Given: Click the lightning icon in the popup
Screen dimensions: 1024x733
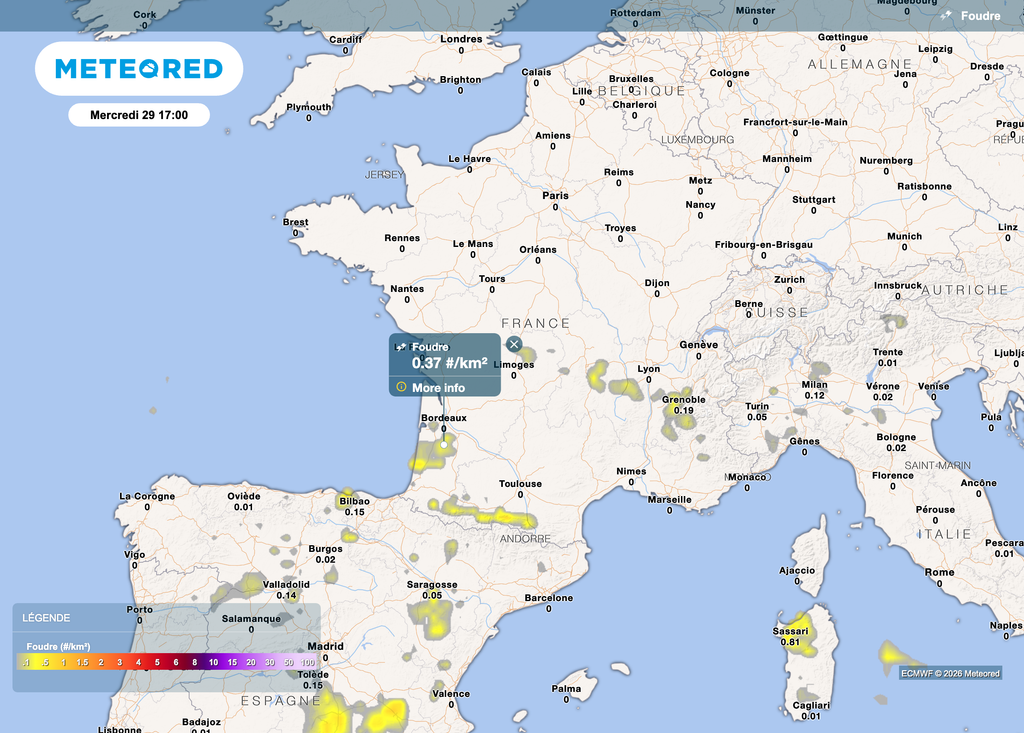Looking at the screenshot, I should pyautogui.click(x=401, y=347).
